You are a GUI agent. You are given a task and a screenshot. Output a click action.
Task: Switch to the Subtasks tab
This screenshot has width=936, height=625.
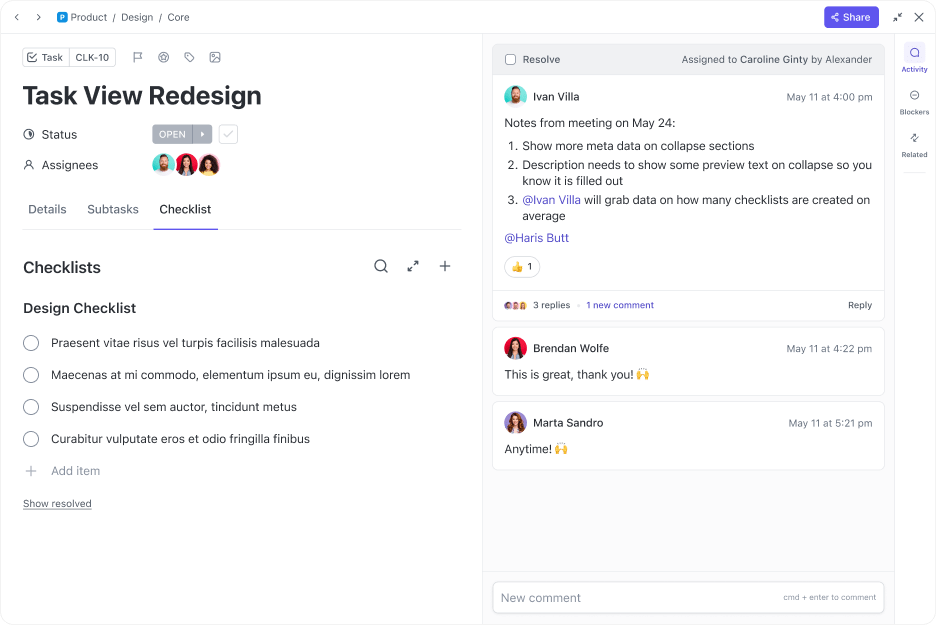112,209
